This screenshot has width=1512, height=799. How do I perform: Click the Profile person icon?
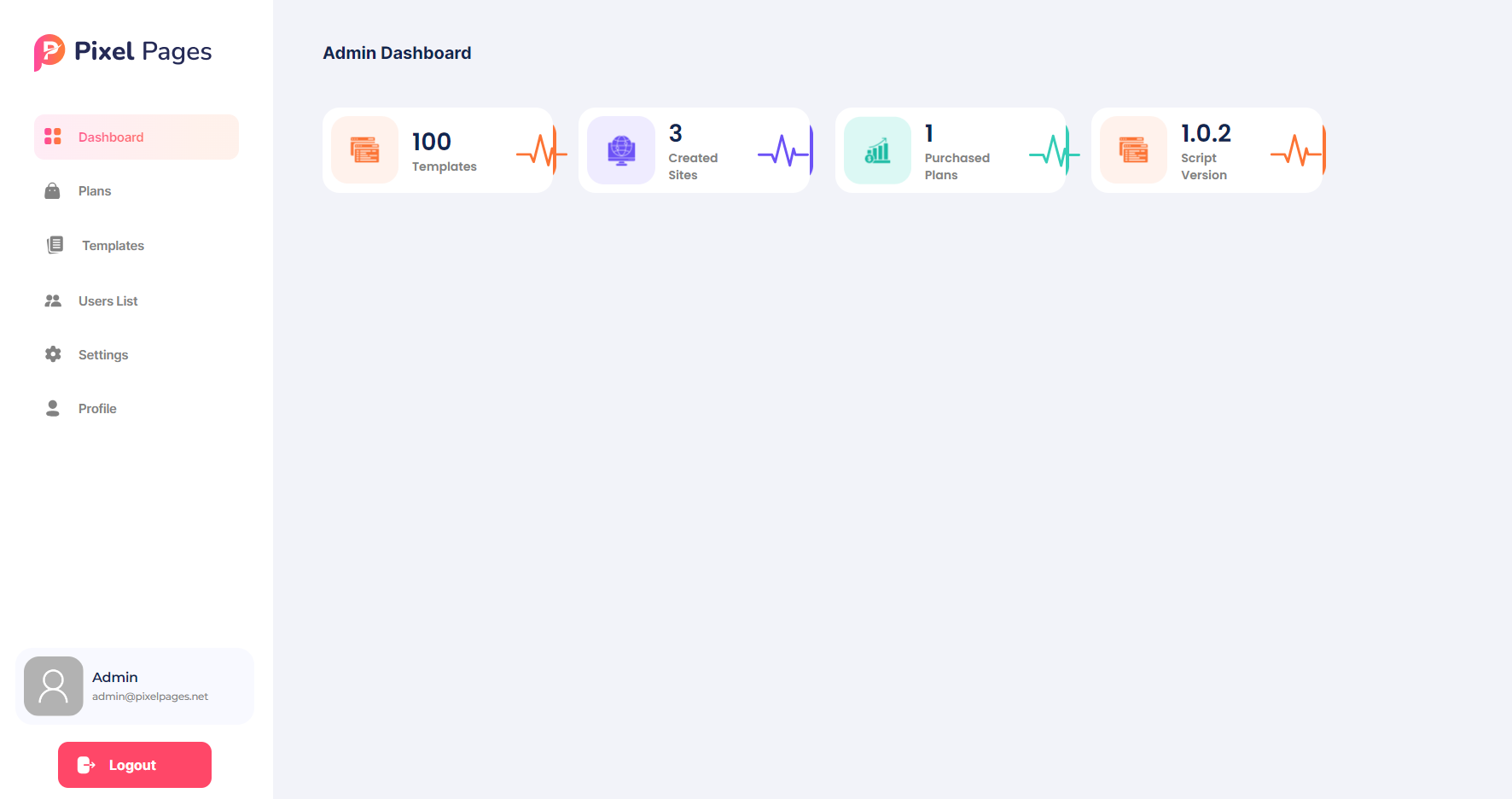[53, 408]
